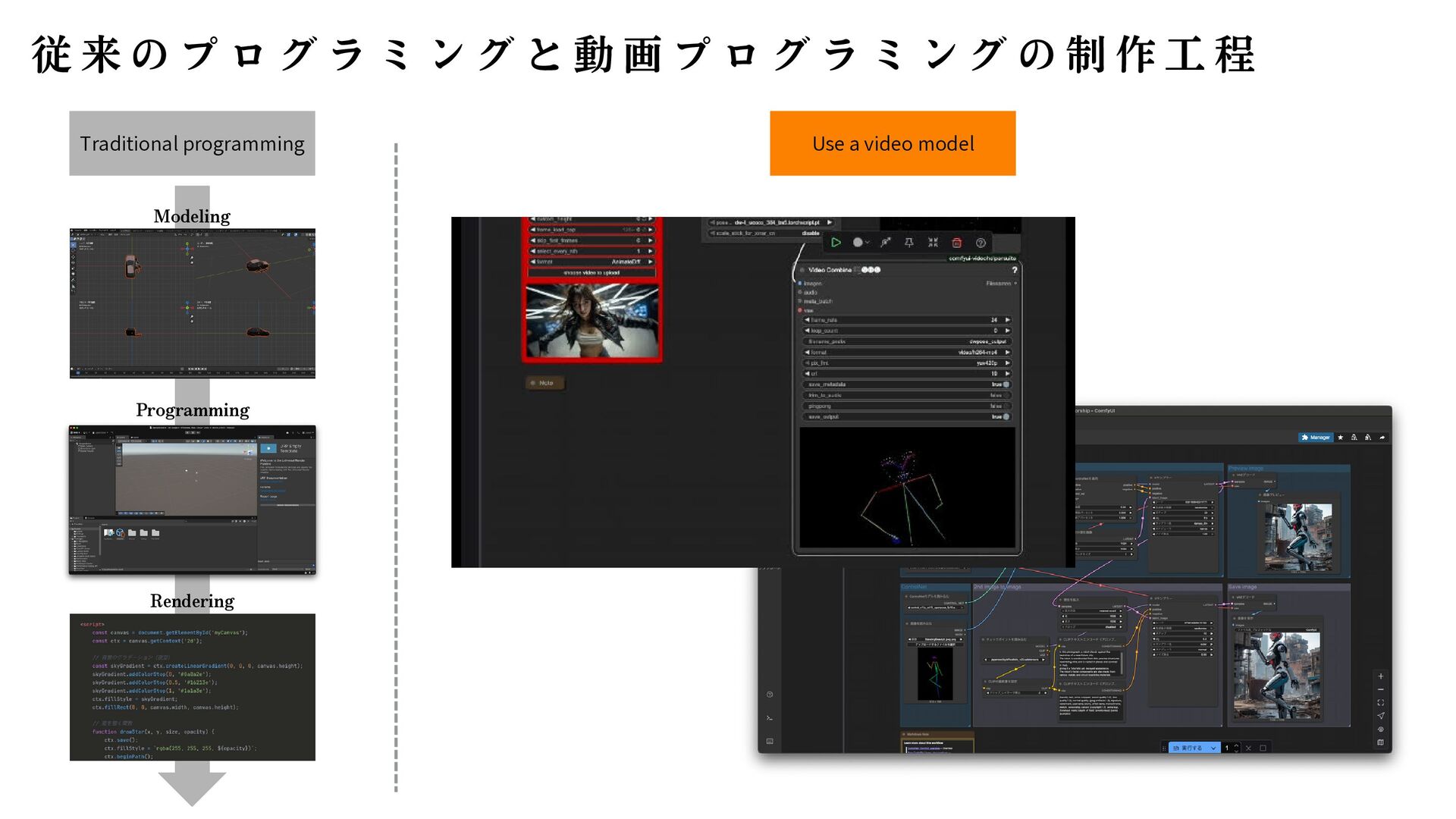The height and width of the screenshot is (819, 1456).
Task: Click the canvas zoom-in plus icon
Action: click(x=1380, y=676)
